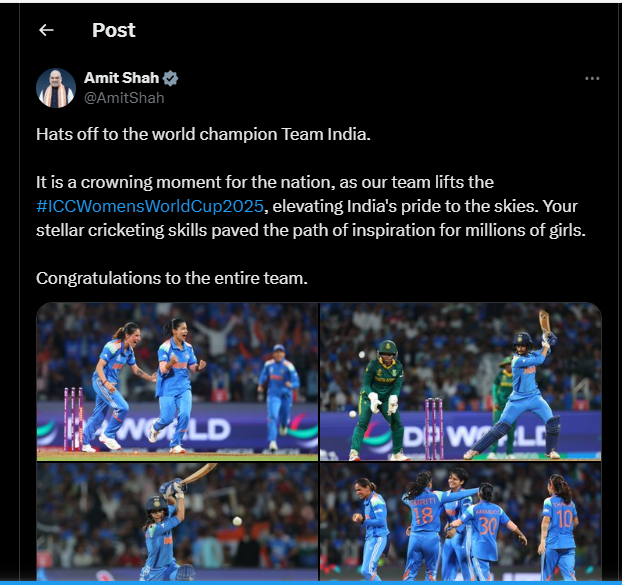622x585 pixels.
Task: Click the fielder running in the background
Action: click(278, 397)
